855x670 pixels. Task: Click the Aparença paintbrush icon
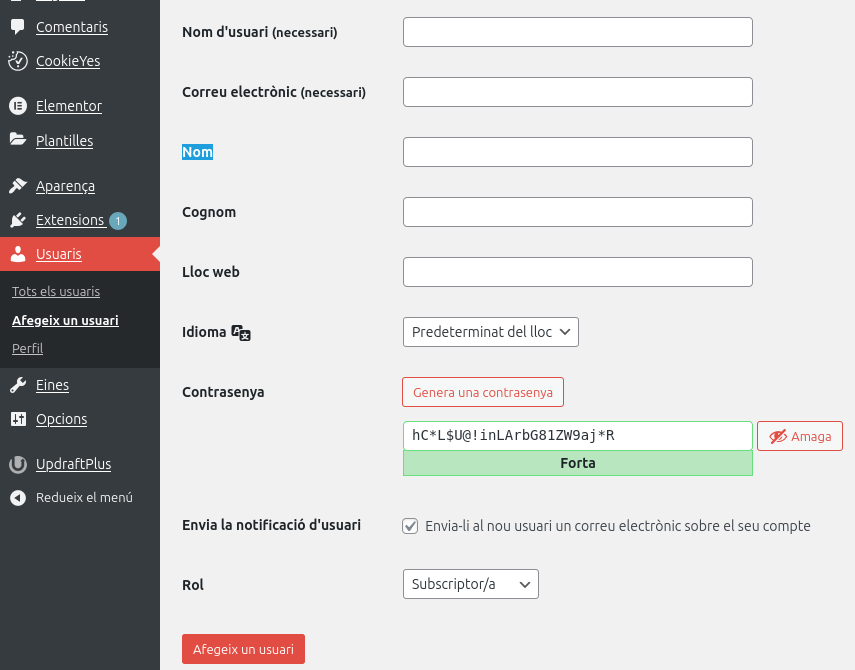tap(17, 186)
